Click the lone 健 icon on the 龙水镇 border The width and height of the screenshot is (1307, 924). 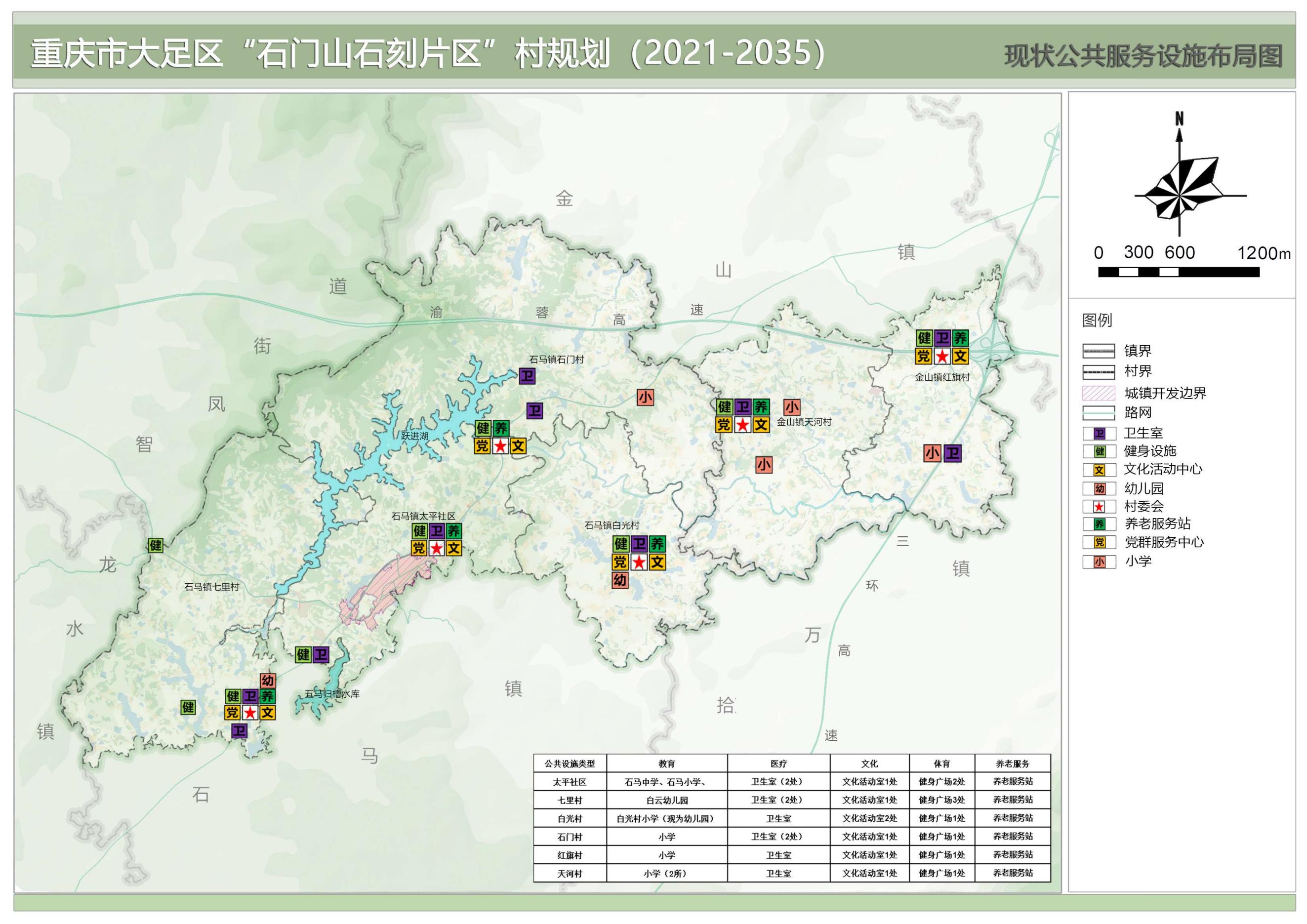coord(156,545)
